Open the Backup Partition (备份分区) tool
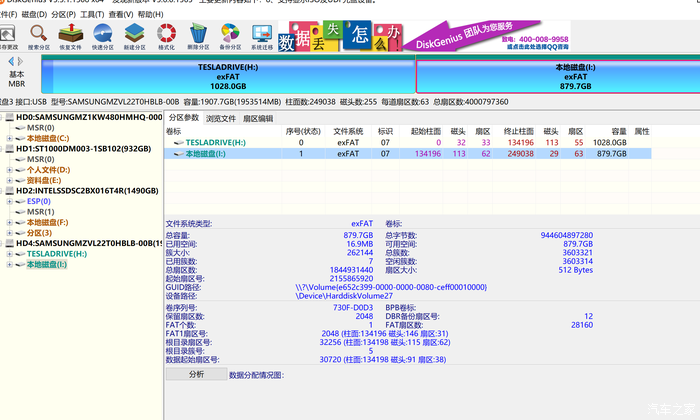This screenshot has width=700, height=420. point(230,38)
